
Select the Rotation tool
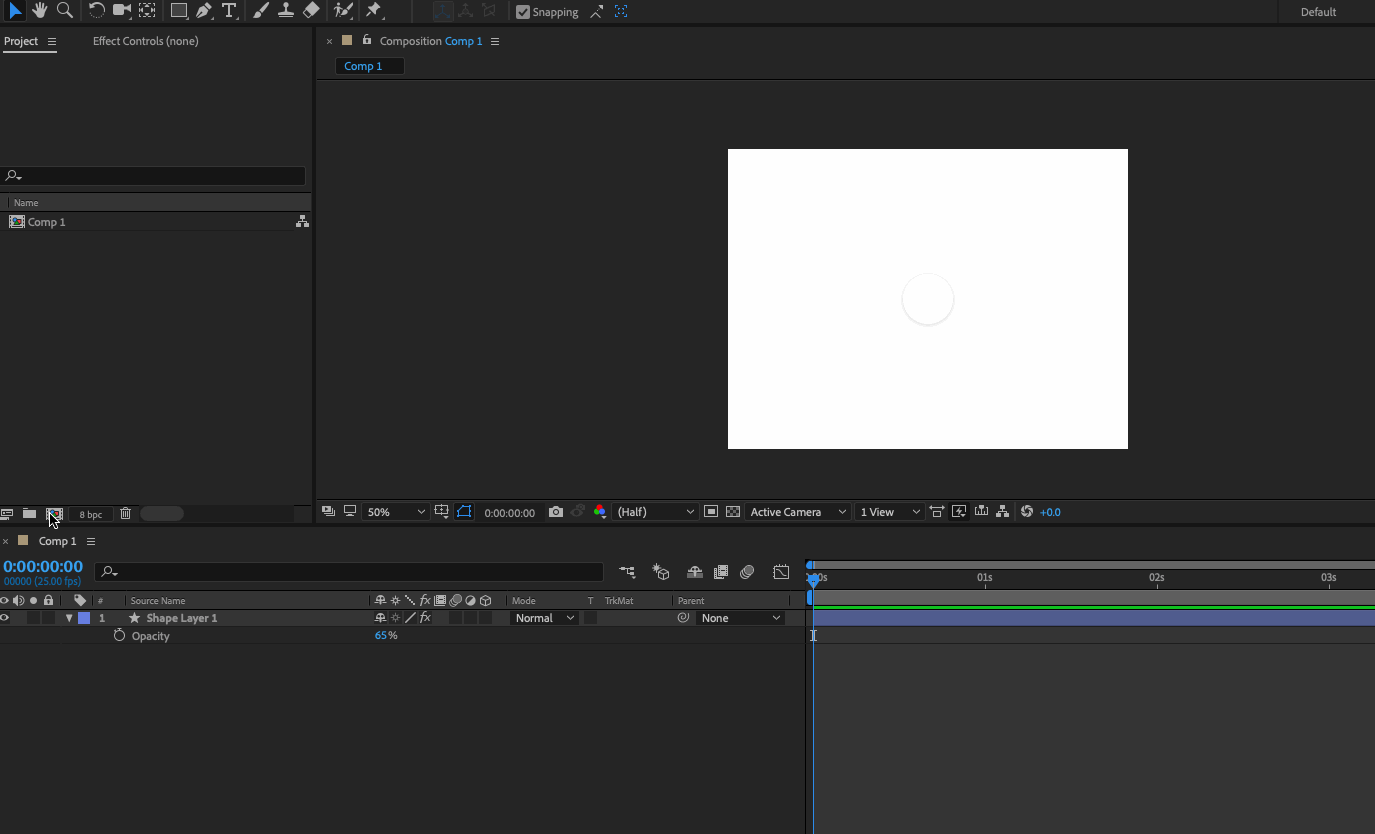point(97,11)
